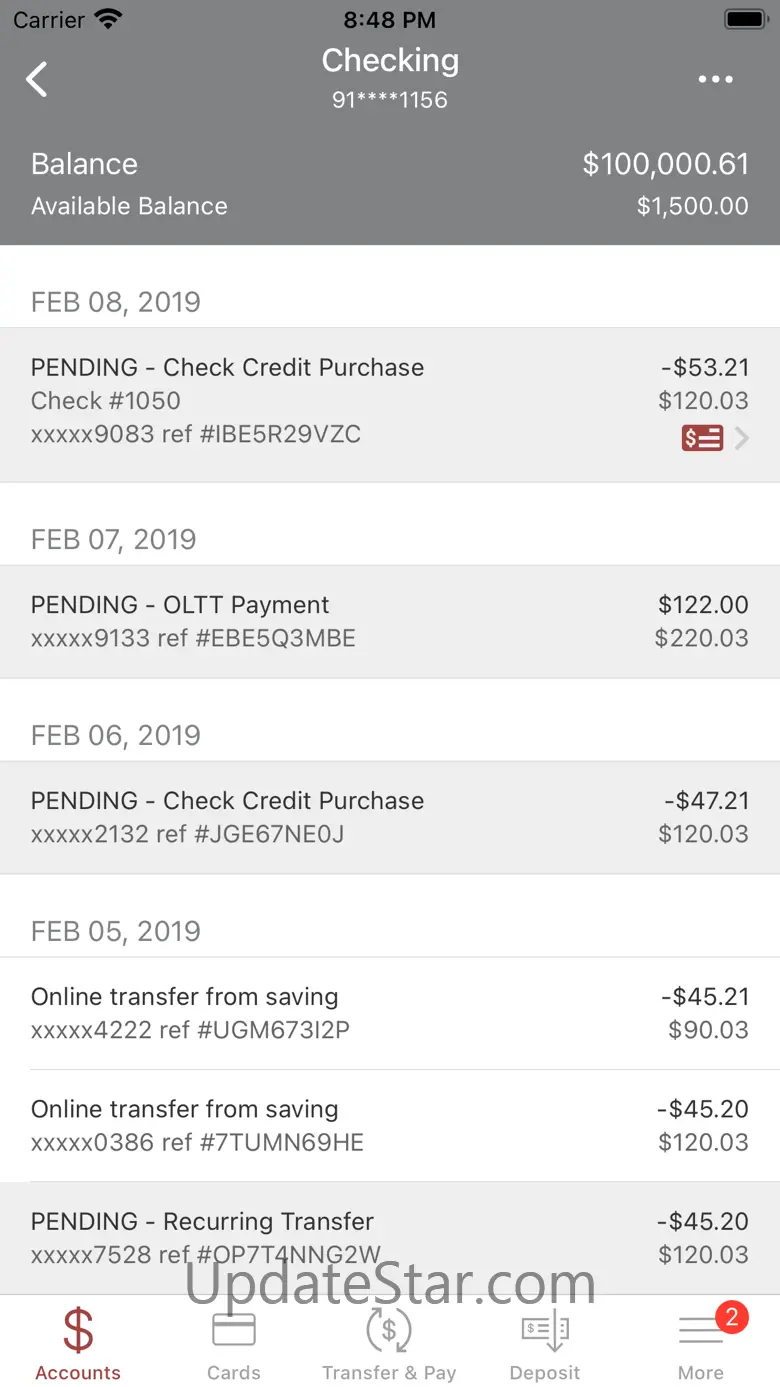
Task: Tap the Transfer & Pay circular icon
Action: [389, 1331]
